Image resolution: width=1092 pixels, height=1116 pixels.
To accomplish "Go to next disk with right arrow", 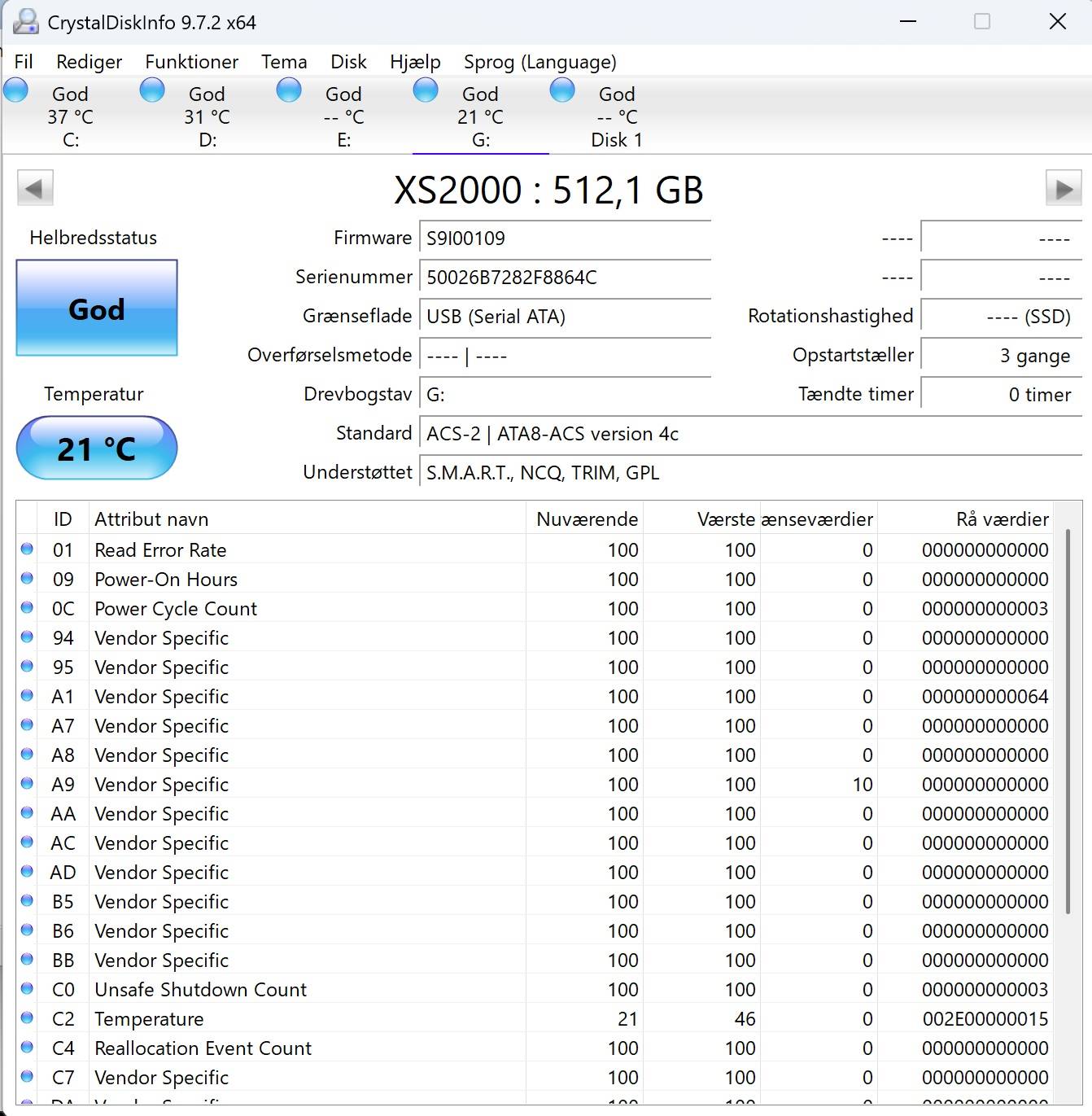I will (1064, 189).
